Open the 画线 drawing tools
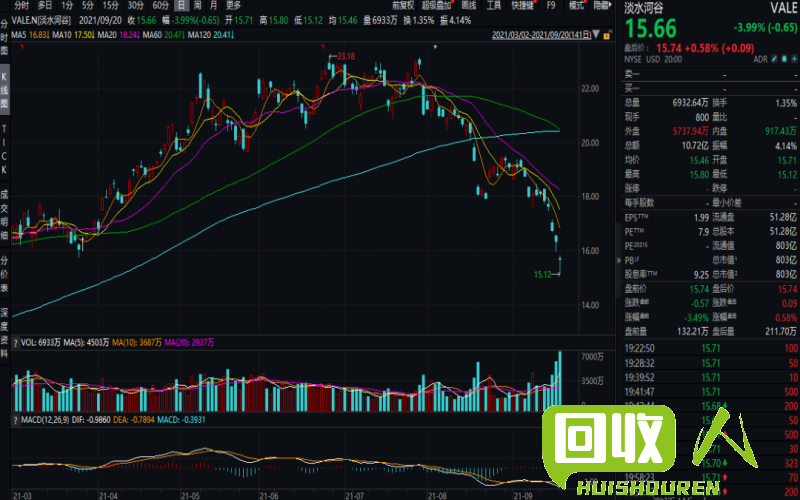The width and height of the screenshot is (800, 500). click(x=468, y=5)
